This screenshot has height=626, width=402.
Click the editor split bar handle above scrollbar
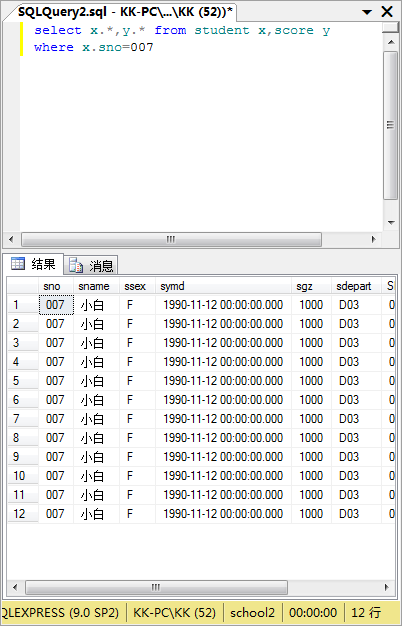coord(390,27)
